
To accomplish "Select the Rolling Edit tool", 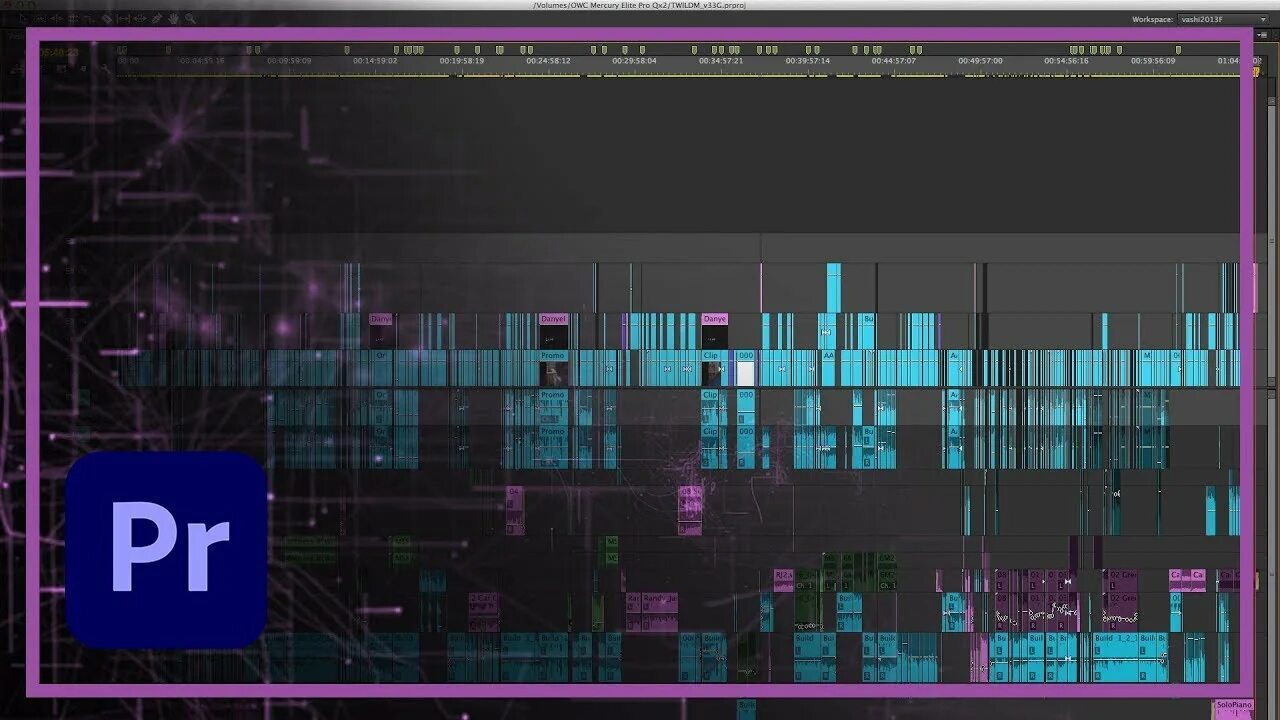I will [x=72, y=19].
